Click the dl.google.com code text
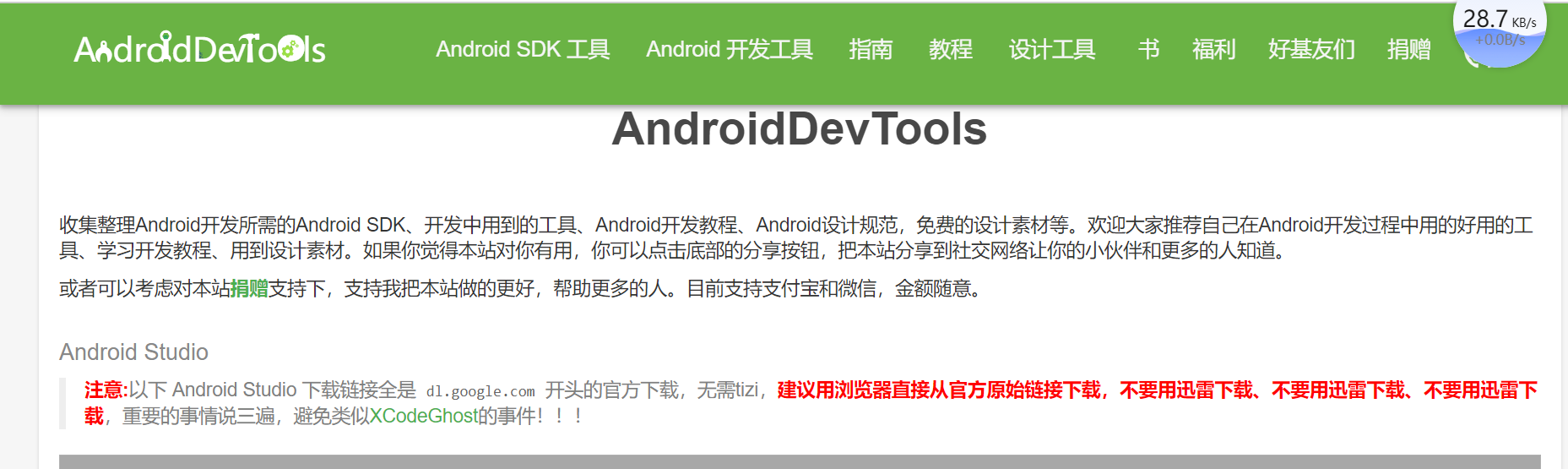This screenshot has height=469, width=1568. (480, 391)
